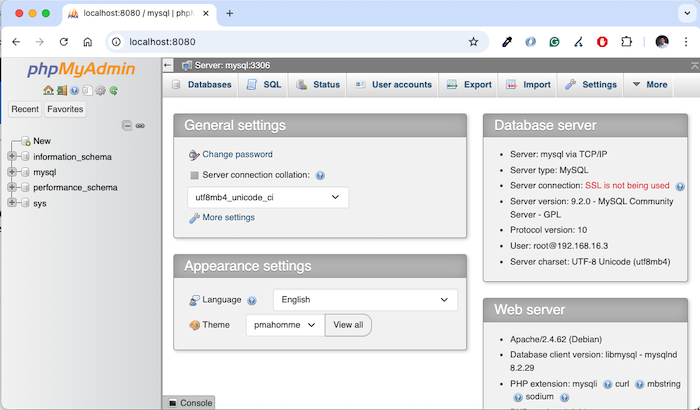Click browser bookmark star icon
Viewport: 700px width, 410px height.
[x=473, y=42]
